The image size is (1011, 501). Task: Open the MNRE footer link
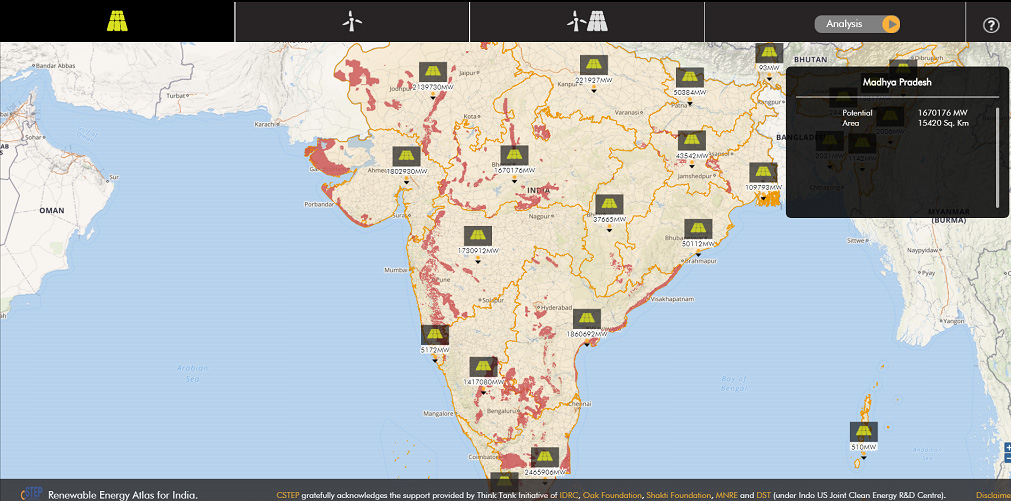tap(728, 495)
